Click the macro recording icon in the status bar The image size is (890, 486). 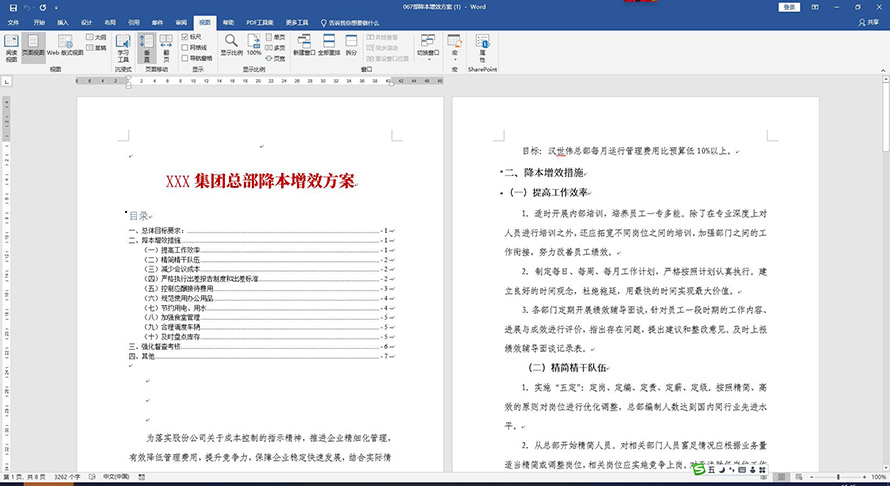point(141,477)
